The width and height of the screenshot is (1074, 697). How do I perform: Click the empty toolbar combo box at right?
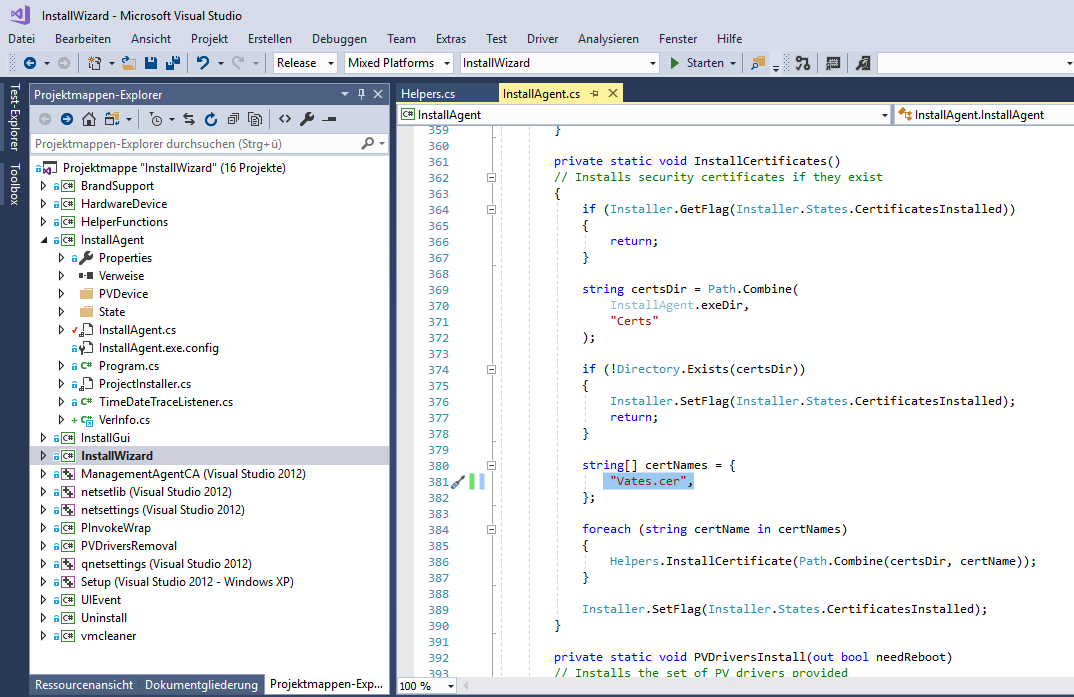pos(975,63)
